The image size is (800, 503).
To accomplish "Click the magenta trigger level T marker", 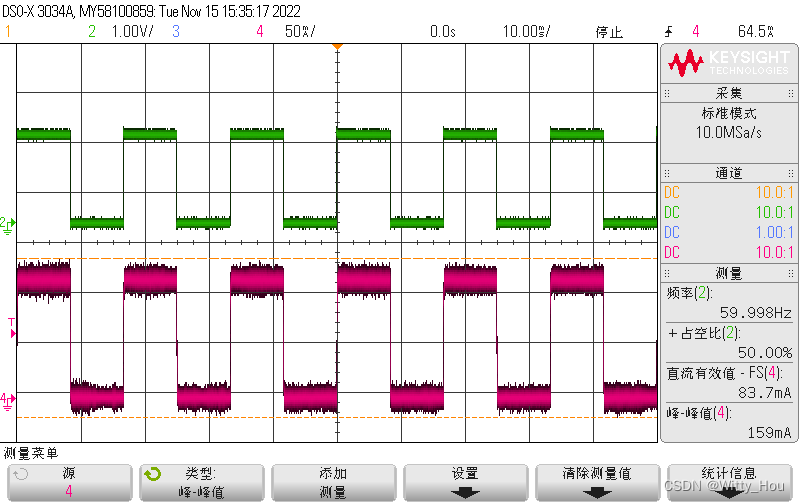I will coord(12,328).
